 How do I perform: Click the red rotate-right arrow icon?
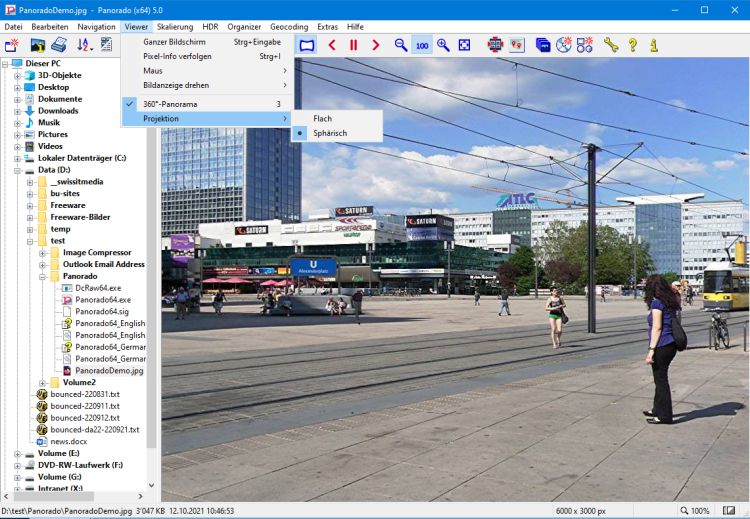coord(376,45)
